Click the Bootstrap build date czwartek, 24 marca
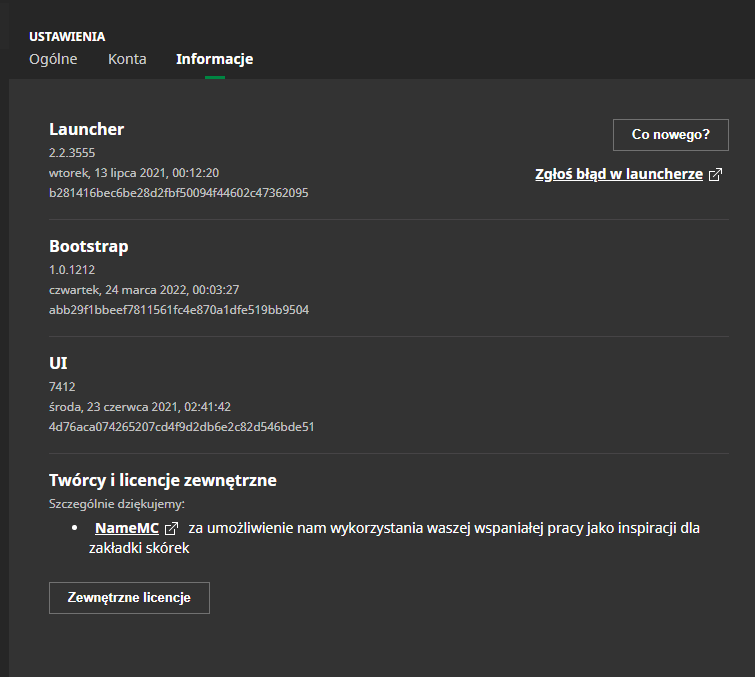Viewport: 755px width, 677px height. [x=144, y=290]
